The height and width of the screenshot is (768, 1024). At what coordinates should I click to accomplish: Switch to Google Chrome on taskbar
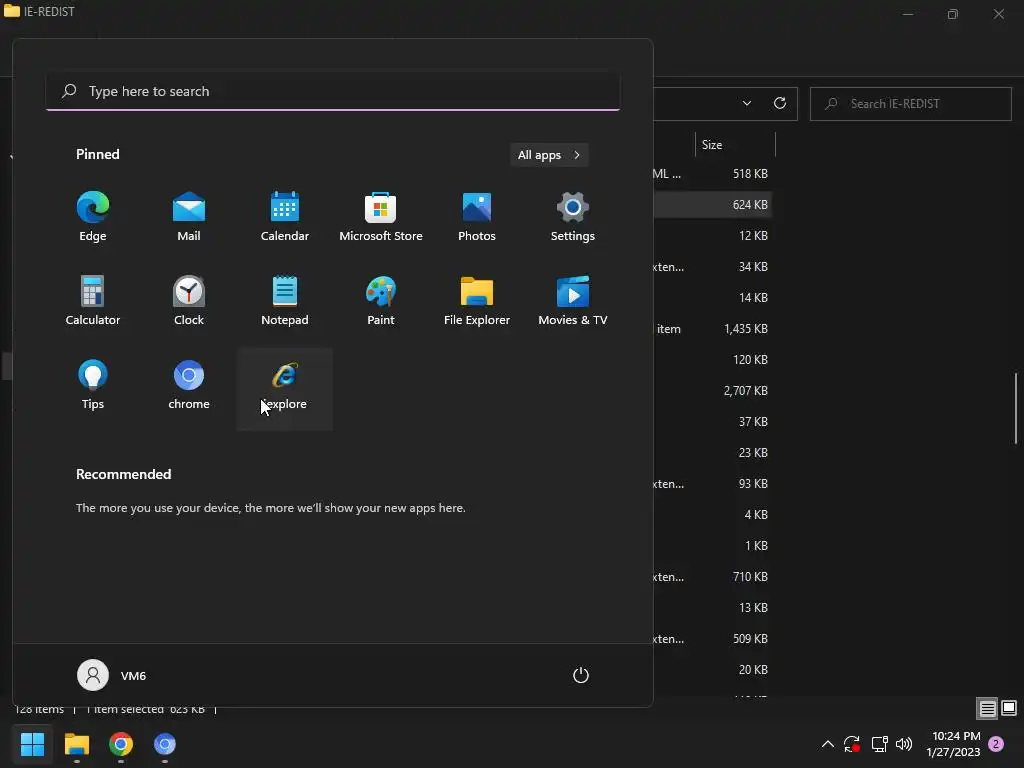click(121, 744)
